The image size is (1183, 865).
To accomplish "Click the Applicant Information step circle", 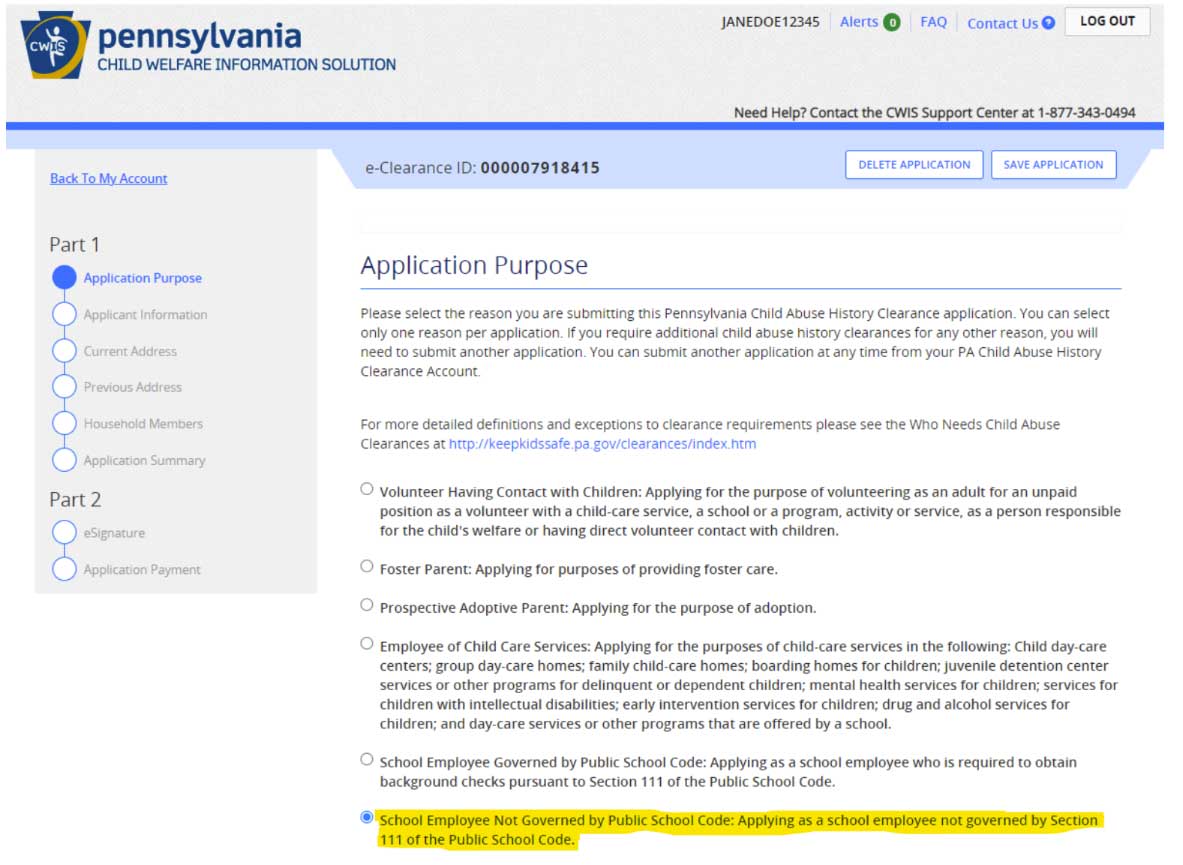I will [64, 314].
